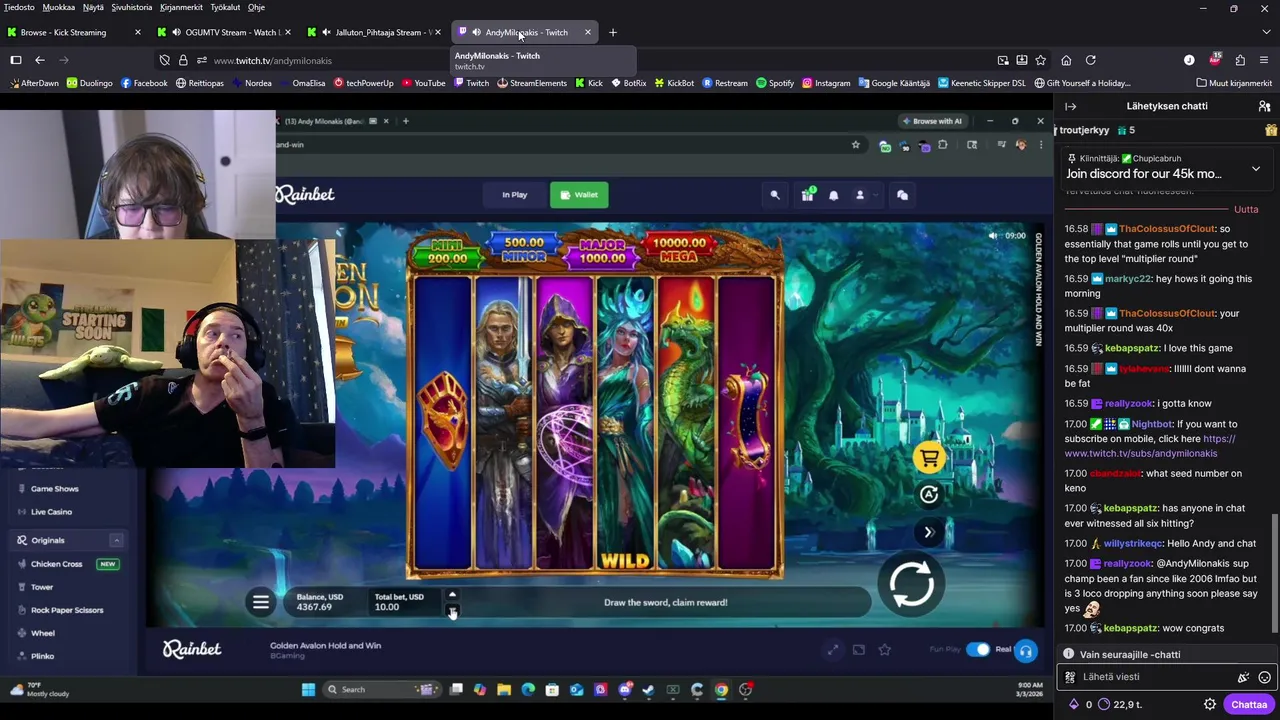Open emote picker in chat input
This screenshot has height=720, width=1280.
coord(1264,677)
